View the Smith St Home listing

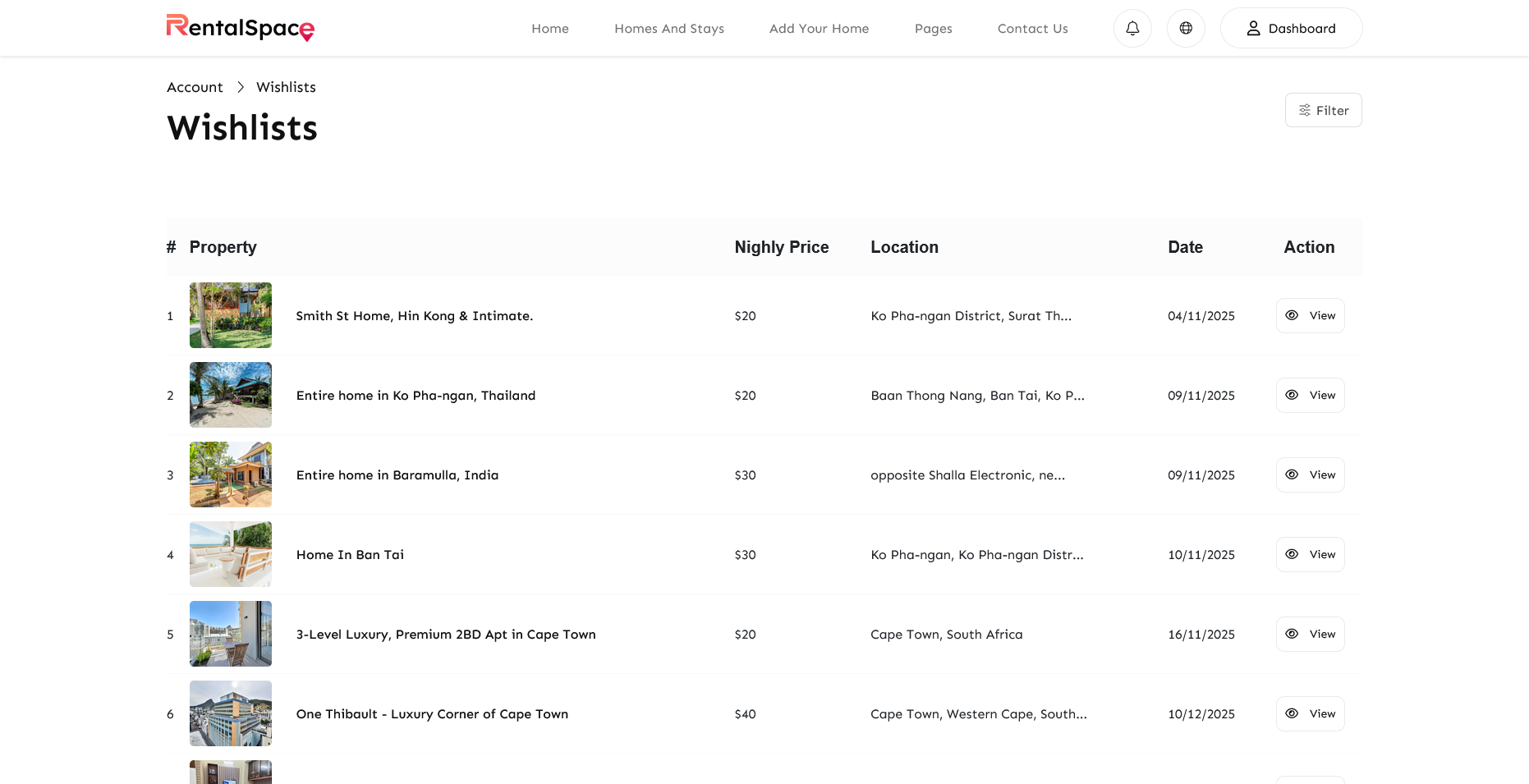pyautogui.click(x=1310, y=315)
